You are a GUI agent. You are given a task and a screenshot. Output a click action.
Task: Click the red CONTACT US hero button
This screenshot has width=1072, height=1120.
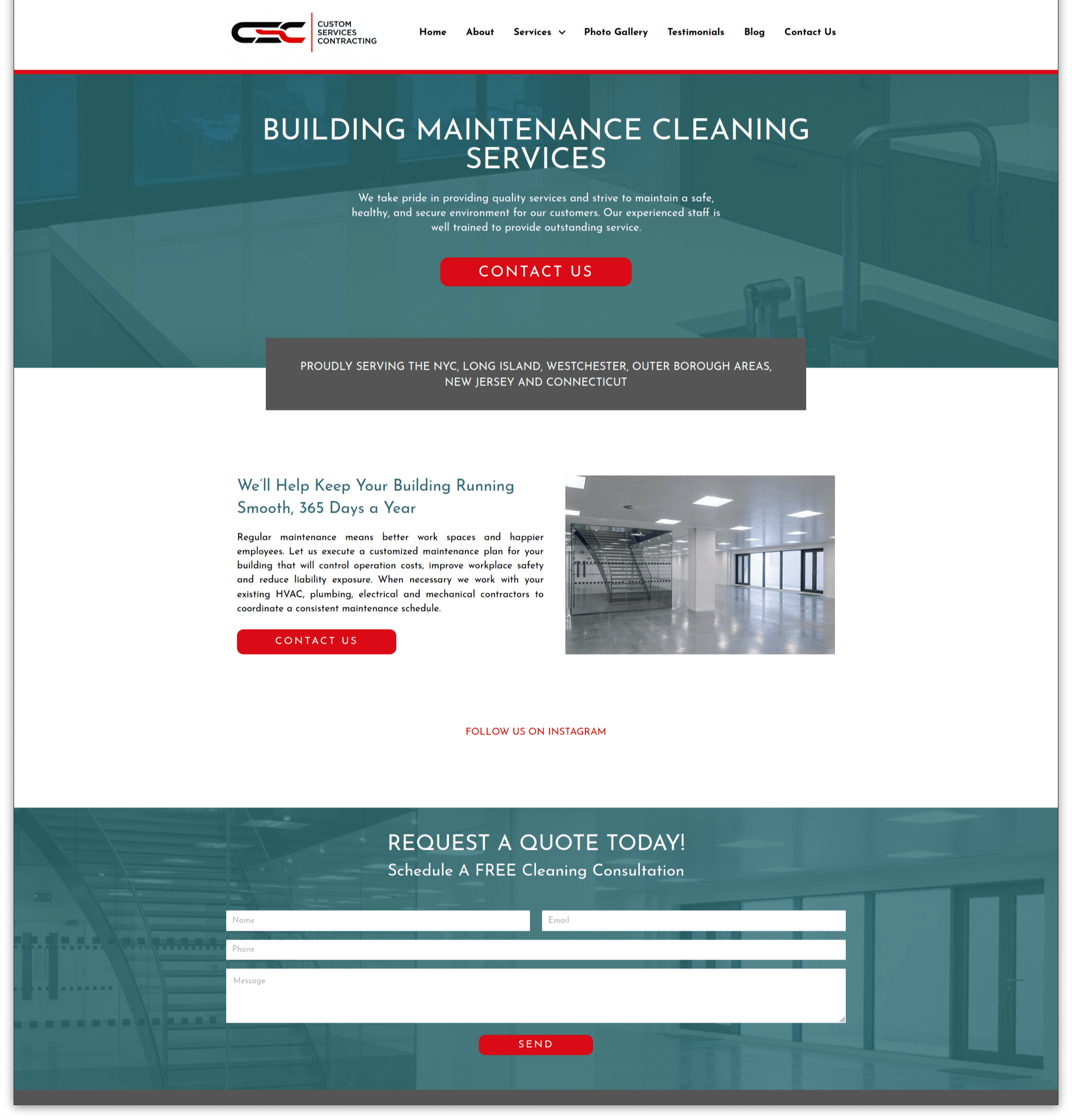click(536, 272)
